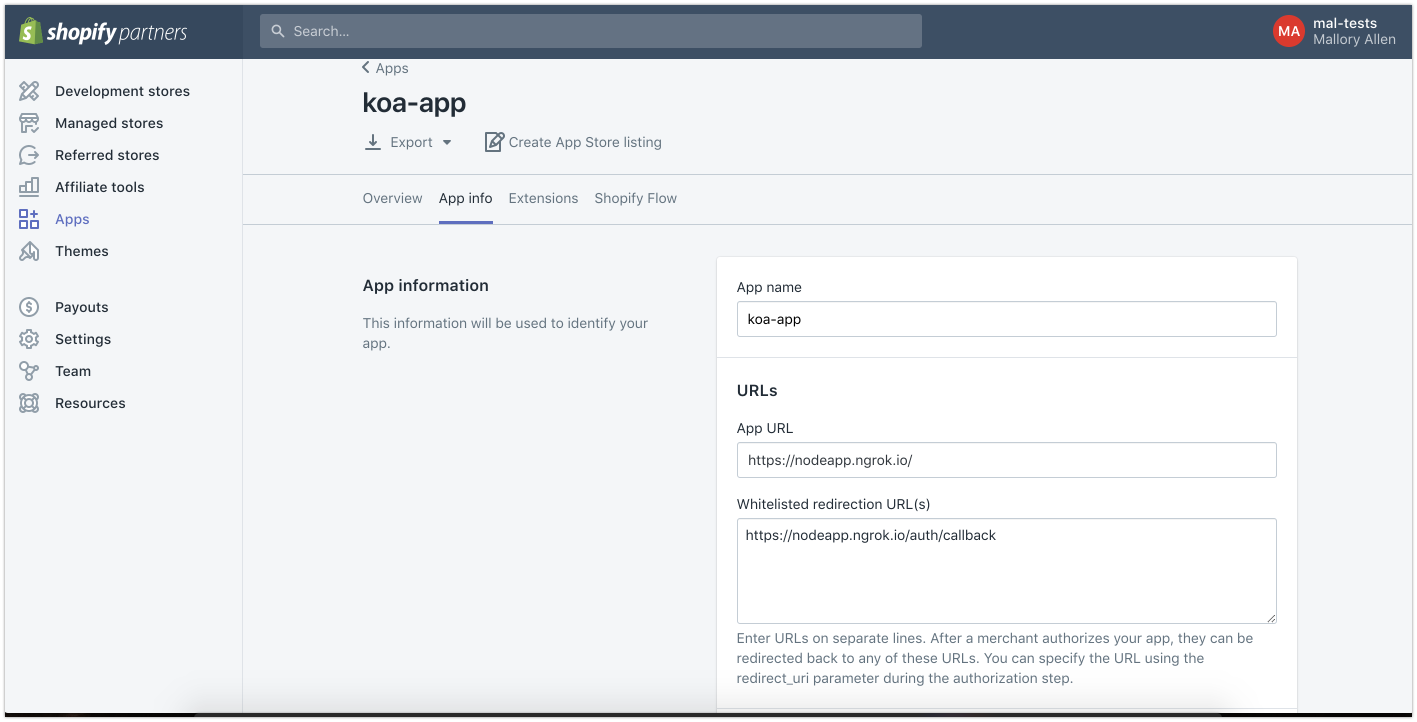Click the Settings gear icon
The width and height of the screenshot is (1417, 722).
click(29, 339)
